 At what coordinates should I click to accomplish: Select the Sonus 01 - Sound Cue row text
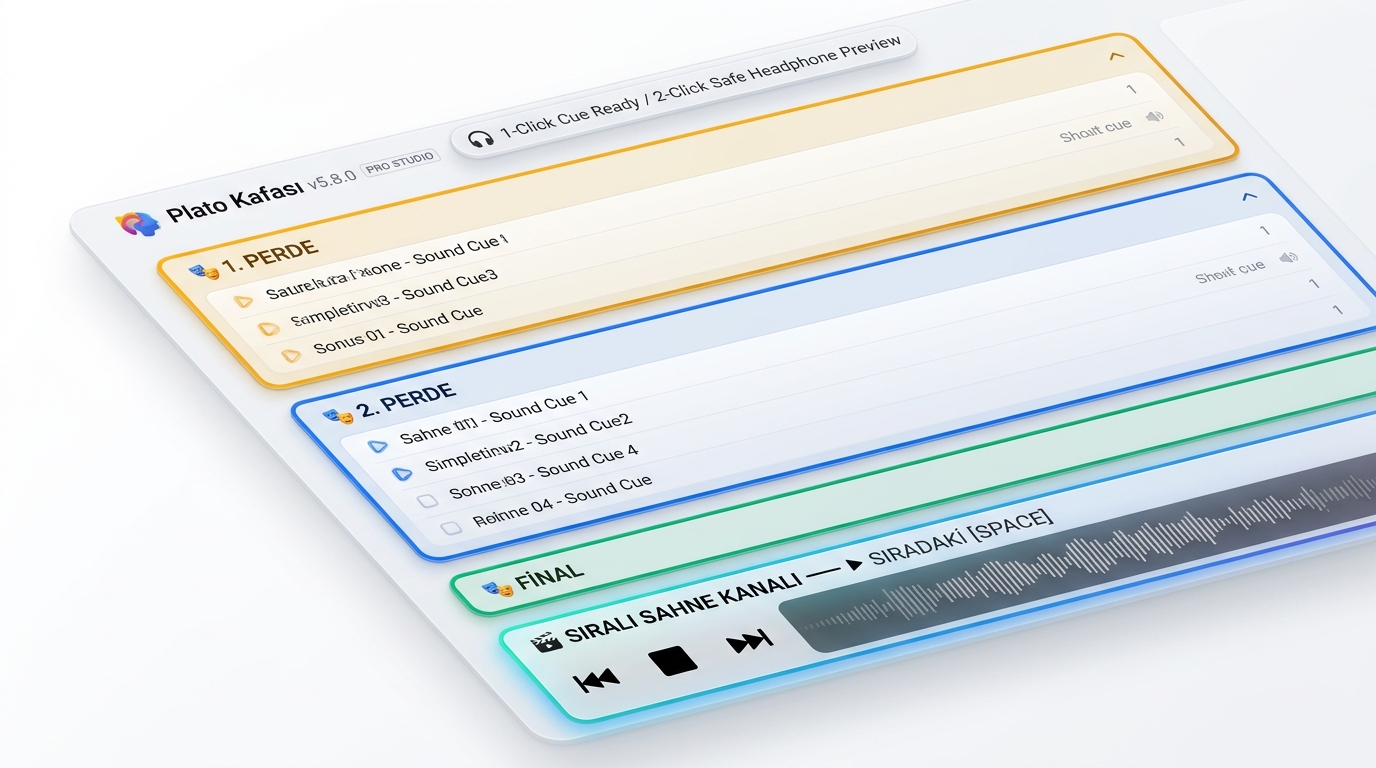398,330
